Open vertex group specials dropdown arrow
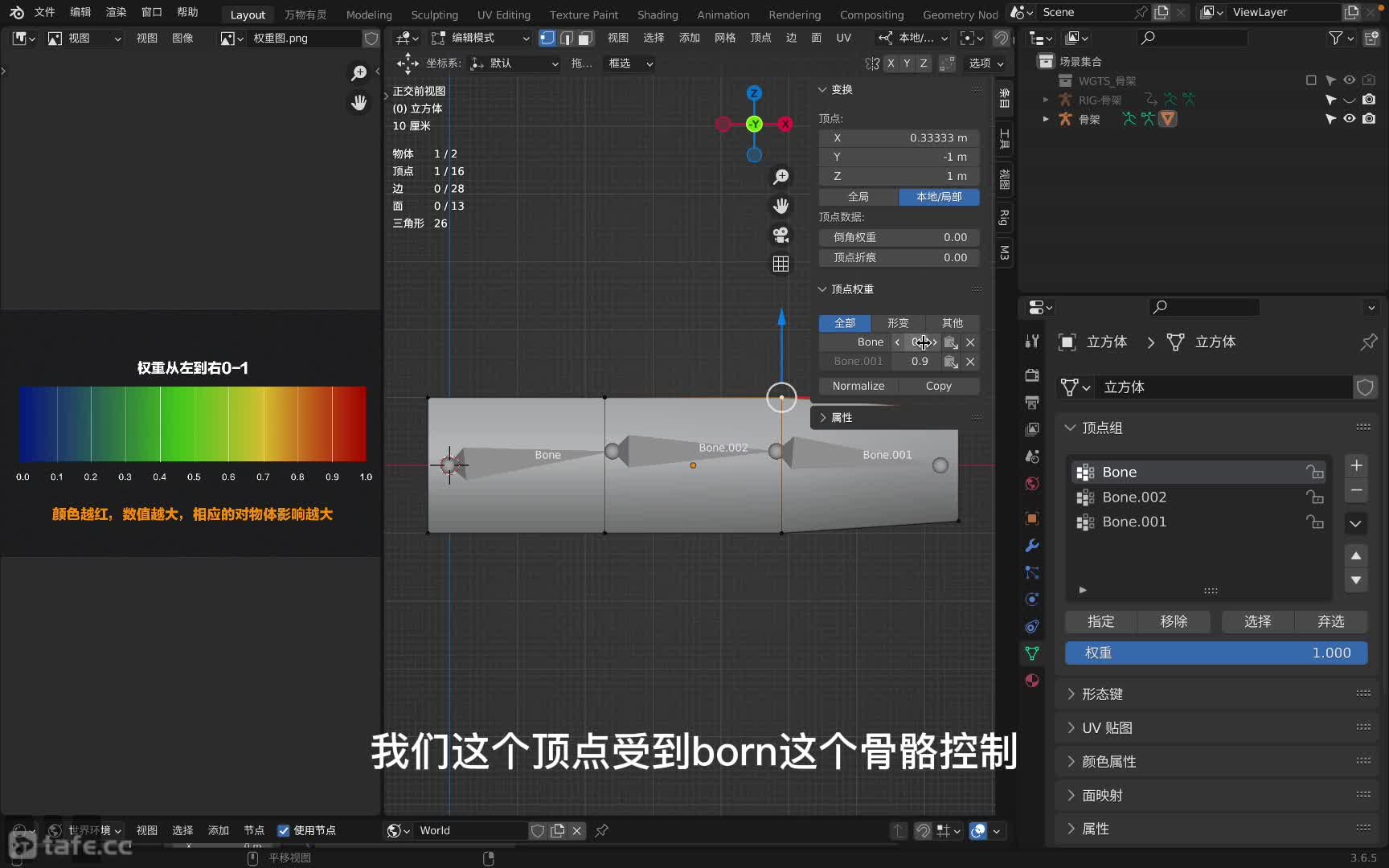Image resolution: width=1389 pixels, height=868 pixels. coord(1356,523)
